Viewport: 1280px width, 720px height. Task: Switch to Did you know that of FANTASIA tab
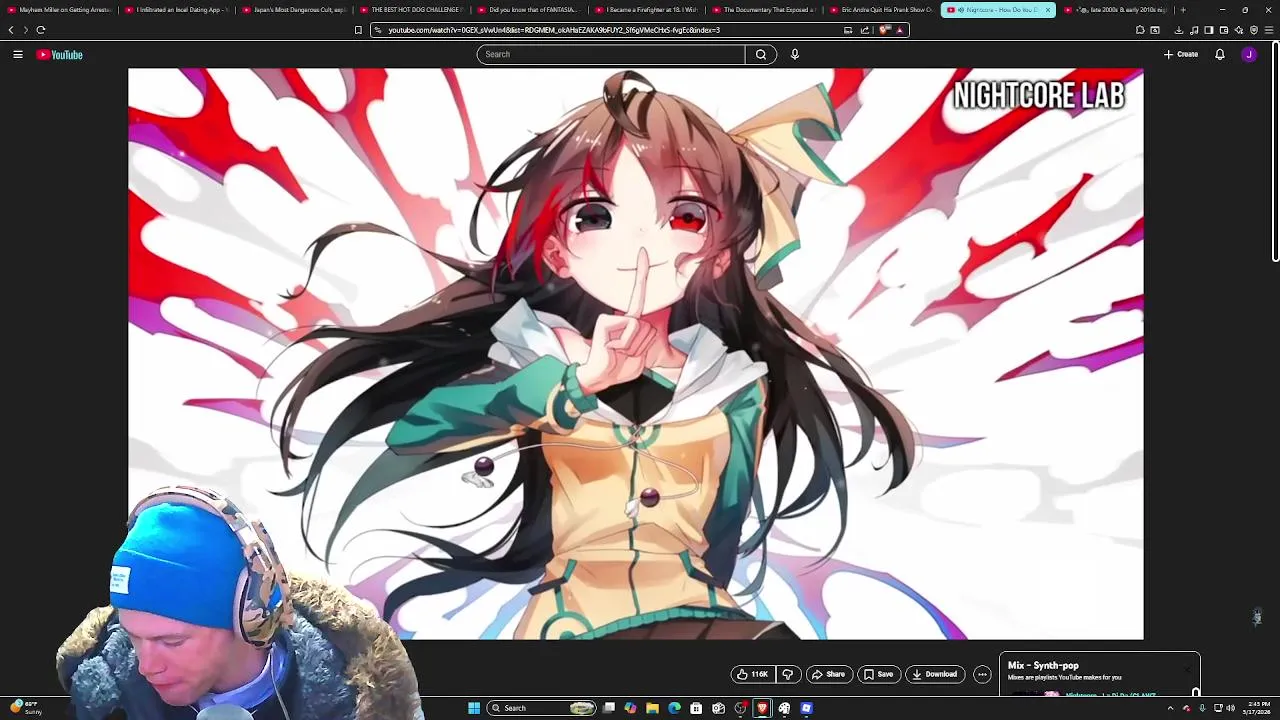[527, 10]
